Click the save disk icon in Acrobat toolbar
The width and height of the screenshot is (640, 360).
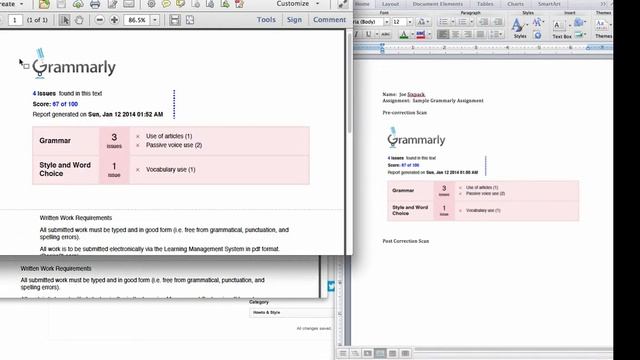[61, 4]
